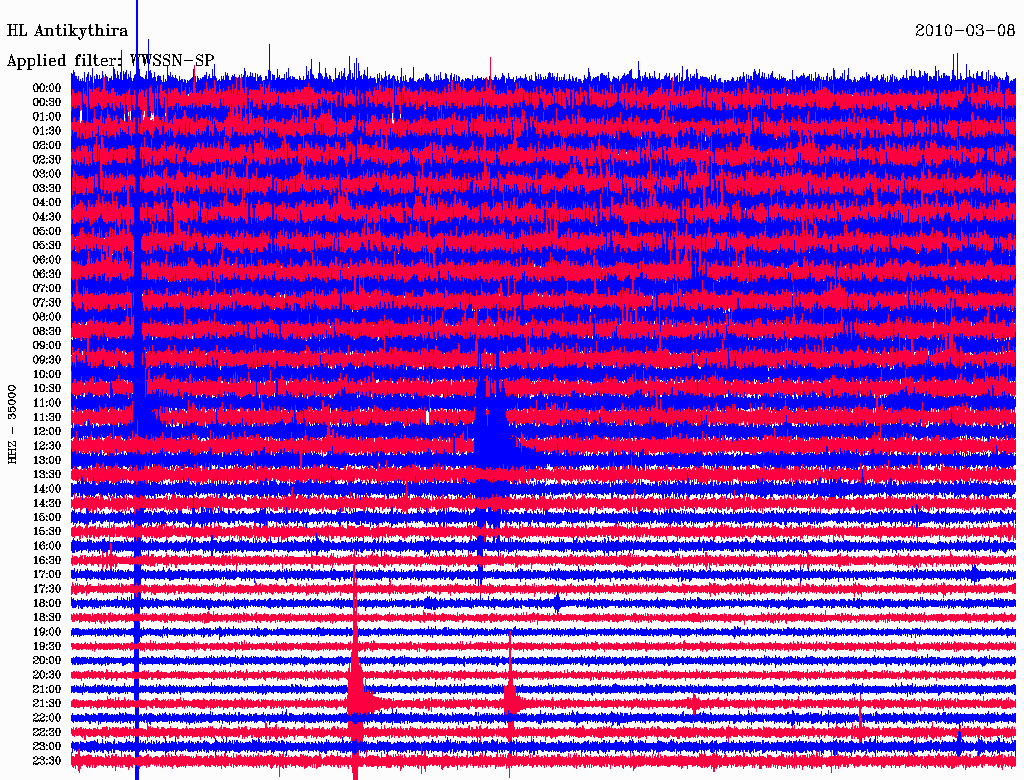Pick the 14:00 time label

tap(47, 489)
